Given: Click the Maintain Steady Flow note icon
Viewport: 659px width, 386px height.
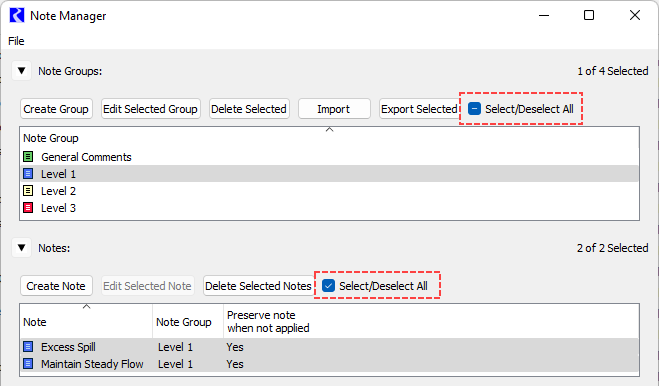Looking at the screenshot, I should coord(28,364).
